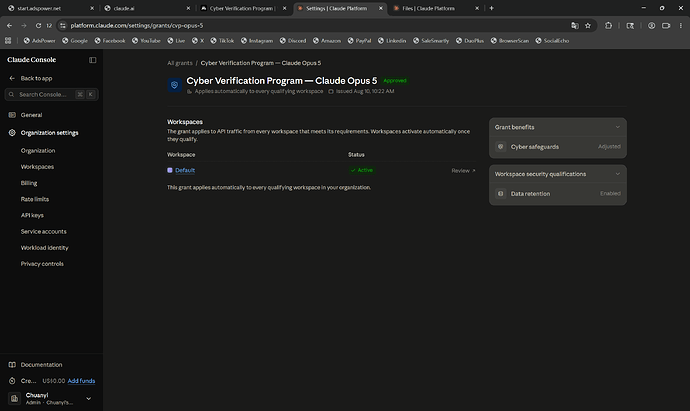Open Billing settings
The width and height of the screenshot is (690, 411).
(x=29, y=183)
